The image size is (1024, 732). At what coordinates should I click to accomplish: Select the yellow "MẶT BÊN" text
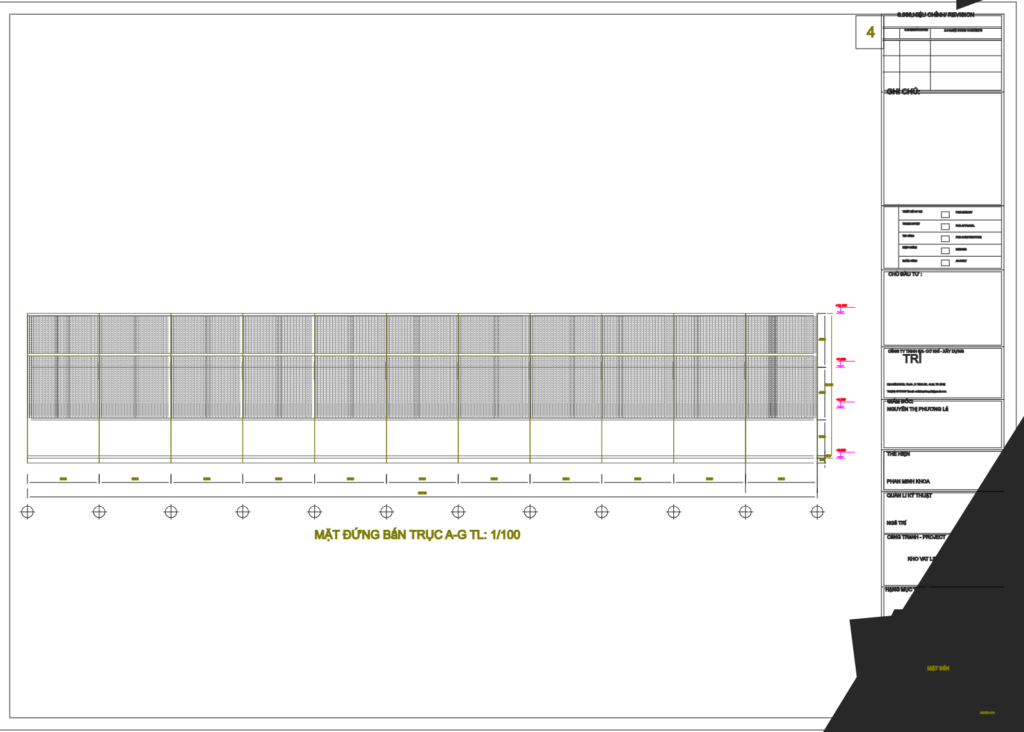938,668
